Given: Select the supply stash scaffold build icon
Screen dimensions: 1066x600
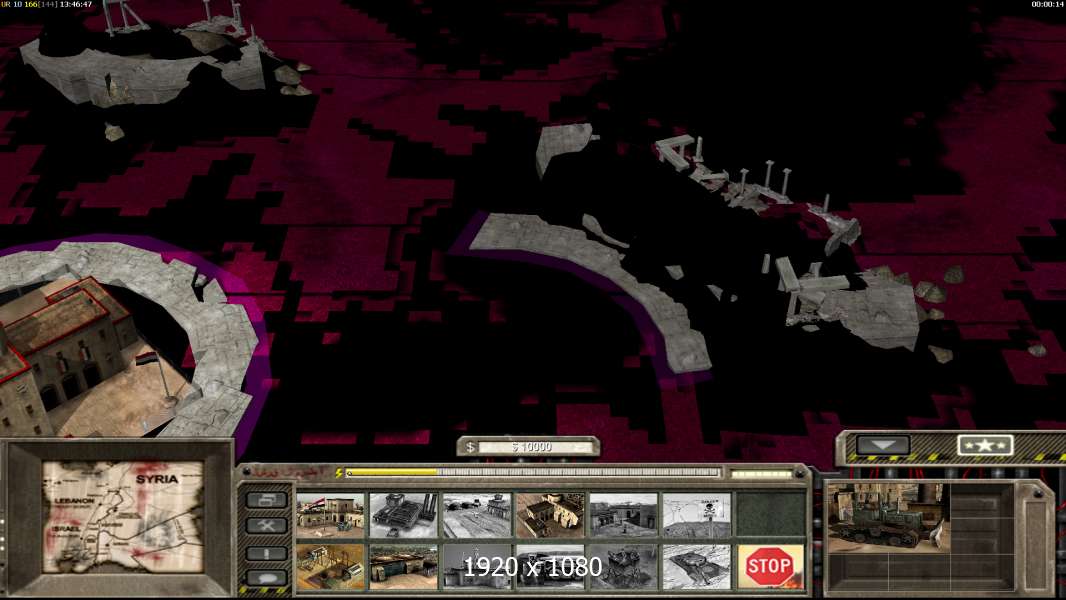Looking at the screenshot, I should tap(330, 566).
